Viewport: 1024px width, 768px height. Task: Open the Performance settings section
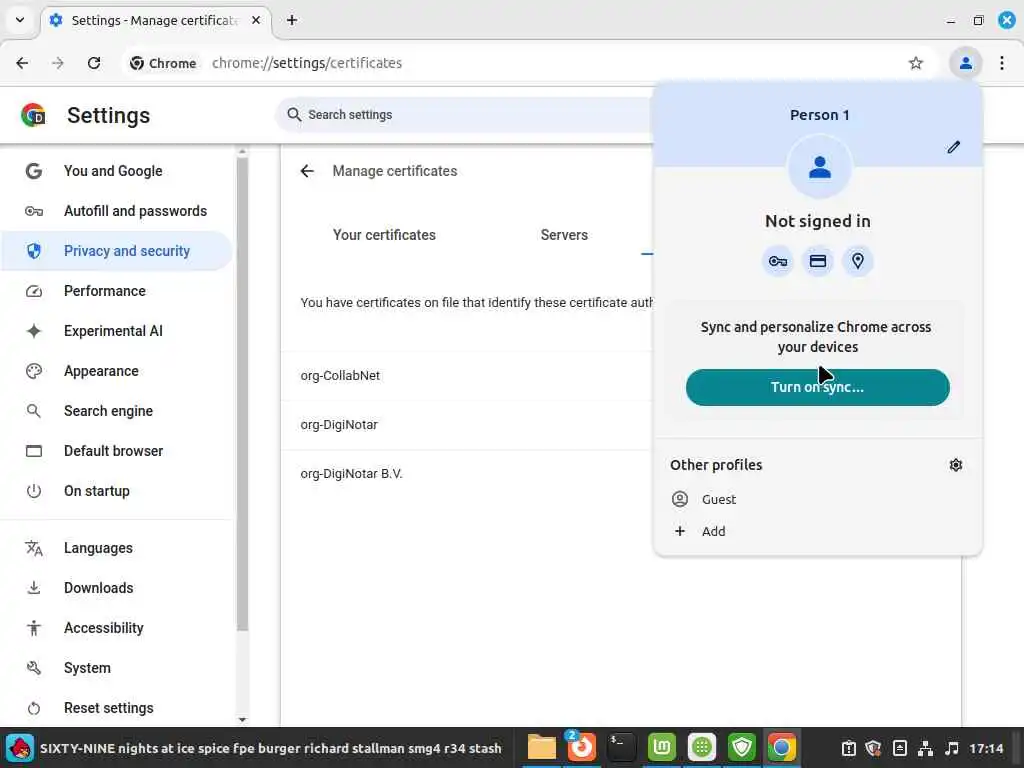(116, 291)
